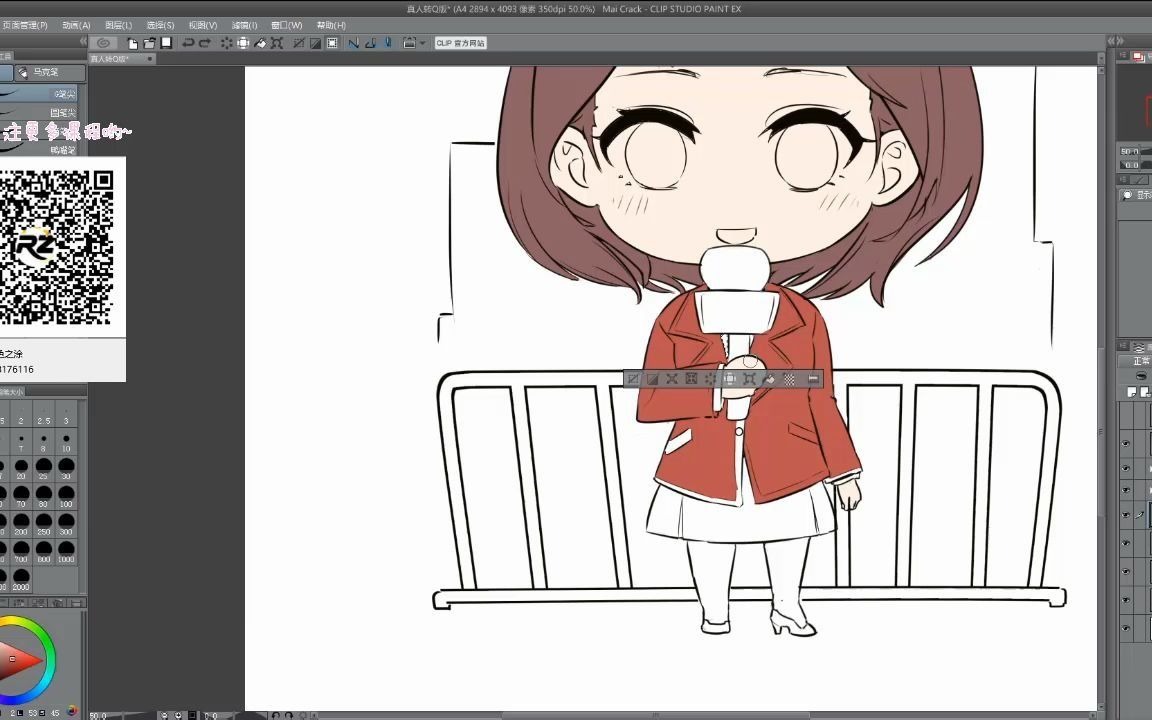
Task: Close the 真人转Q版 canvas tab
Action: coord(150,59)
